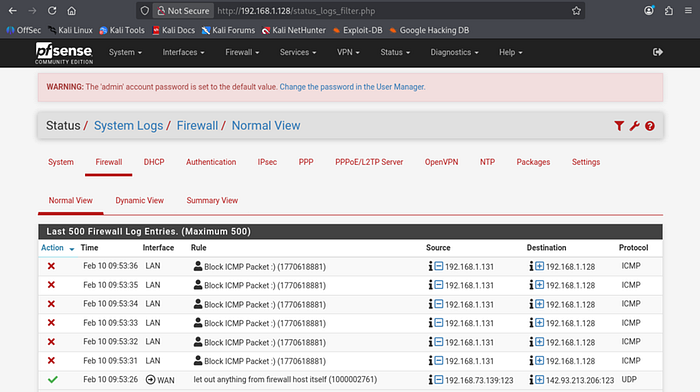Open the Dynamic View sub-tab
The image size is (700, 392).
point(140,200)
